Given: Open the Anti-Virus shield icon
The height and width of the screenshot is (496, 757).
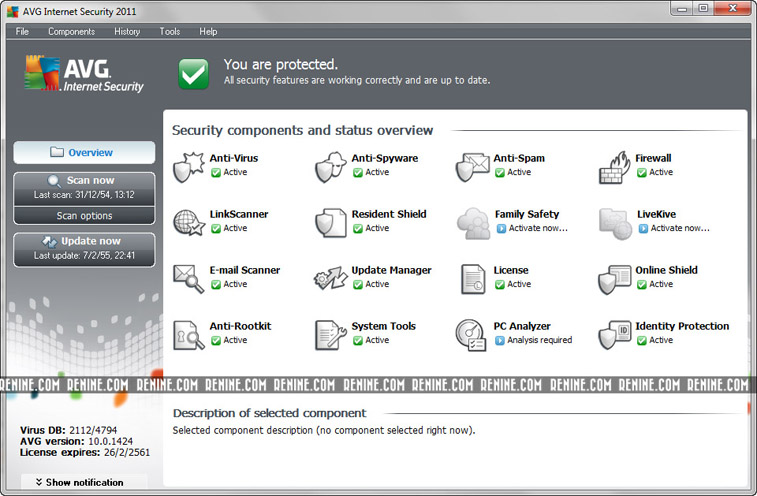Looking at the screenshot, I should point(189,167).
